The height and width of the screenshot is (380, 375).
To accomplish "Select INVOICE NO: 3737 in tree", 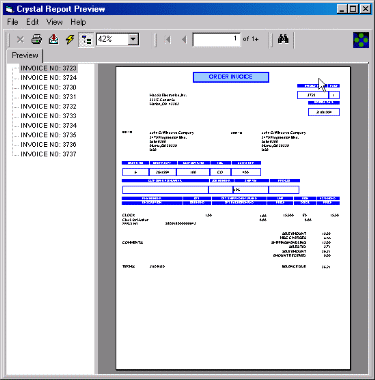I will 48,154.
